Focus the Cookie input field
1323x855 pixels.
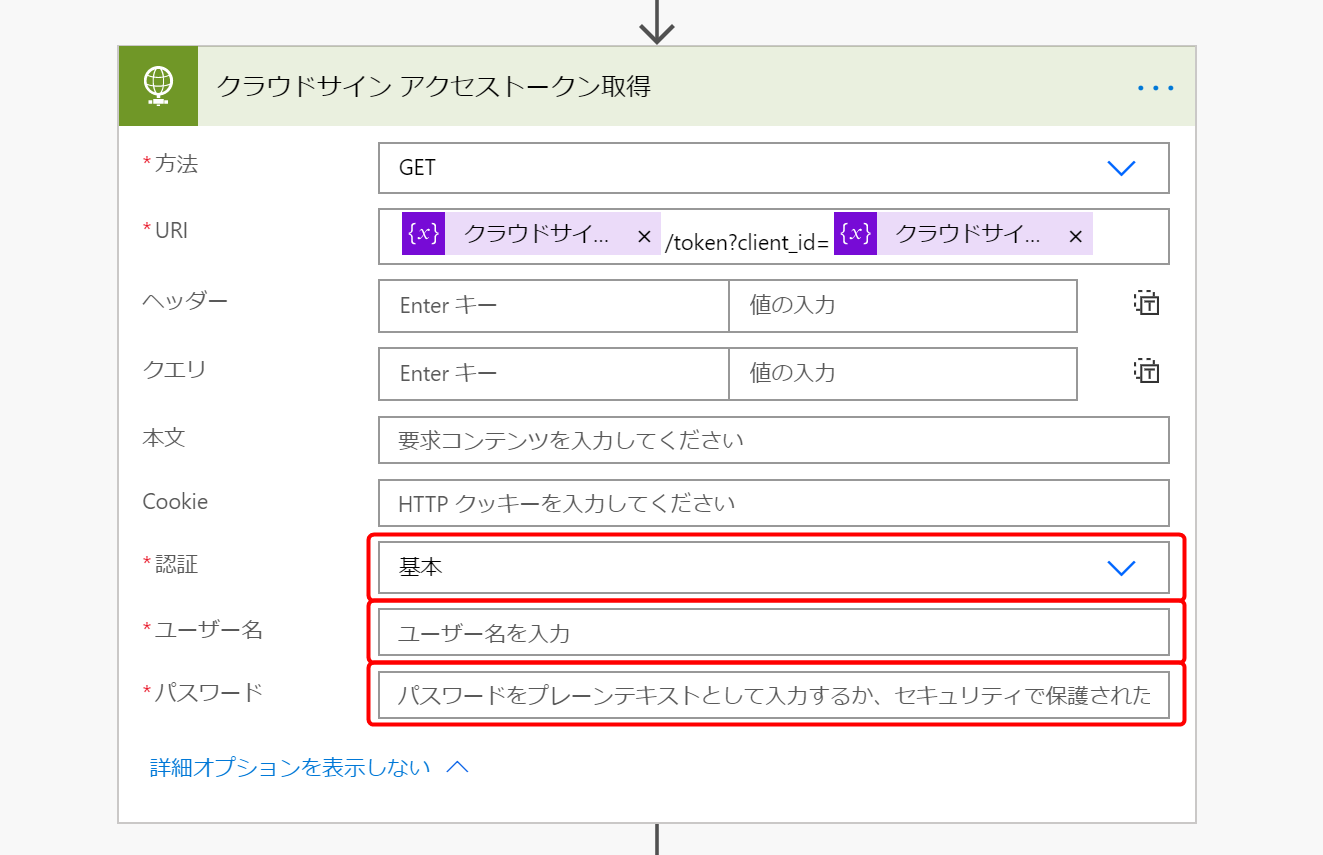point(773,503)
